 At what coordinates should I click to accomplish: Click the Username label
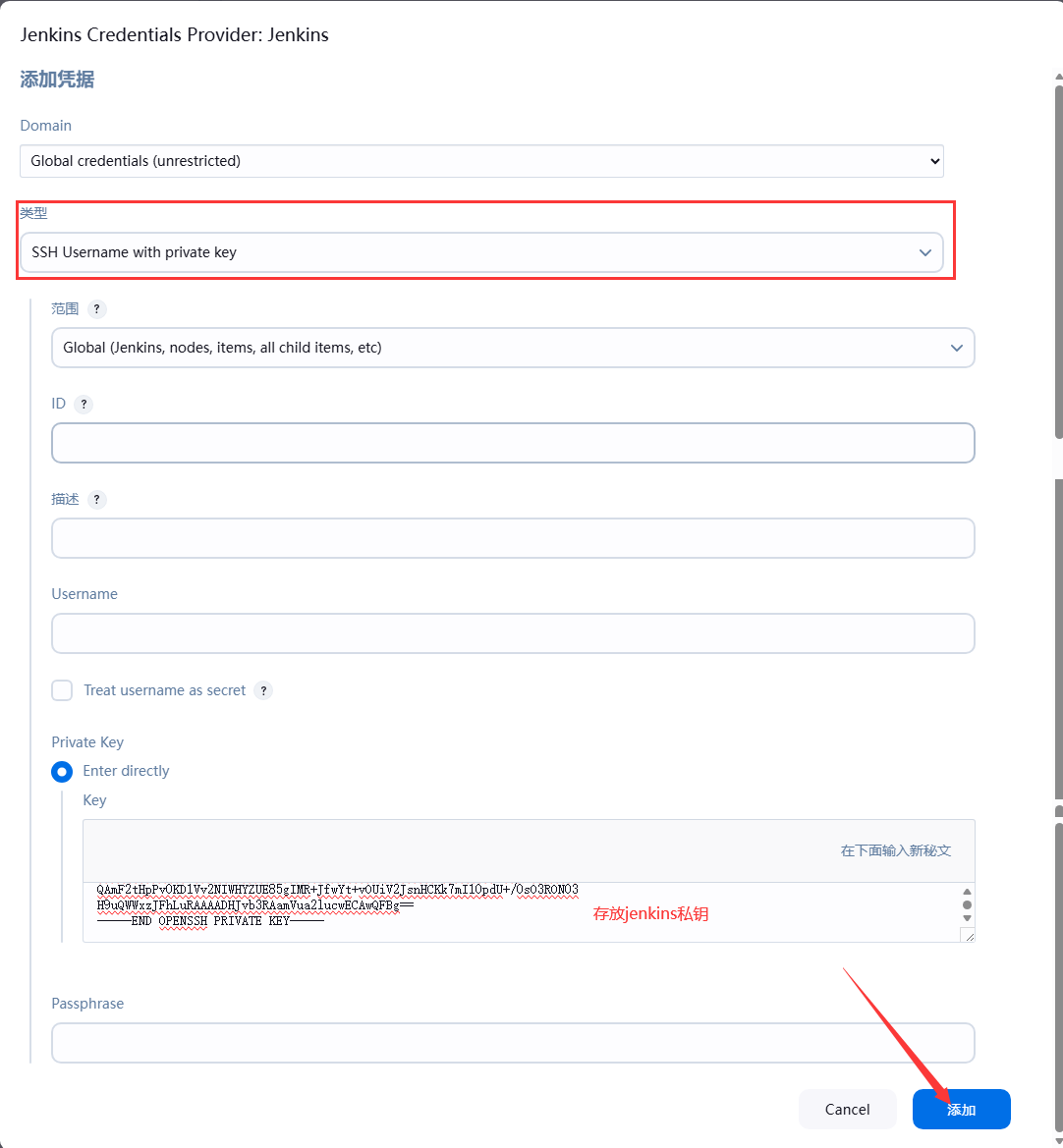tap(84, 594)
